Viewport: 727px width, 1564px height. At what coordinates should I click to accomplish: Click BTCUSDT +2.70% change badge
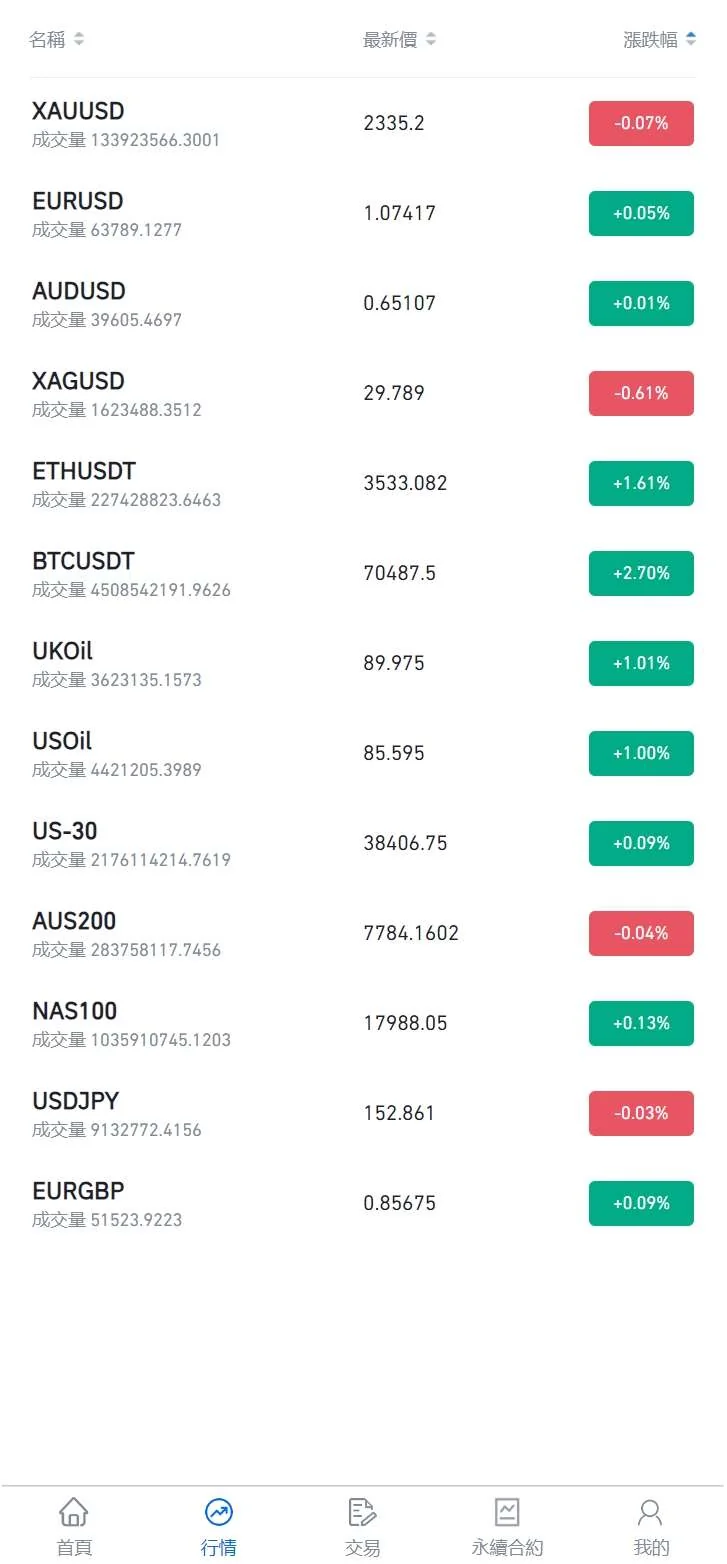click(641, 573)
